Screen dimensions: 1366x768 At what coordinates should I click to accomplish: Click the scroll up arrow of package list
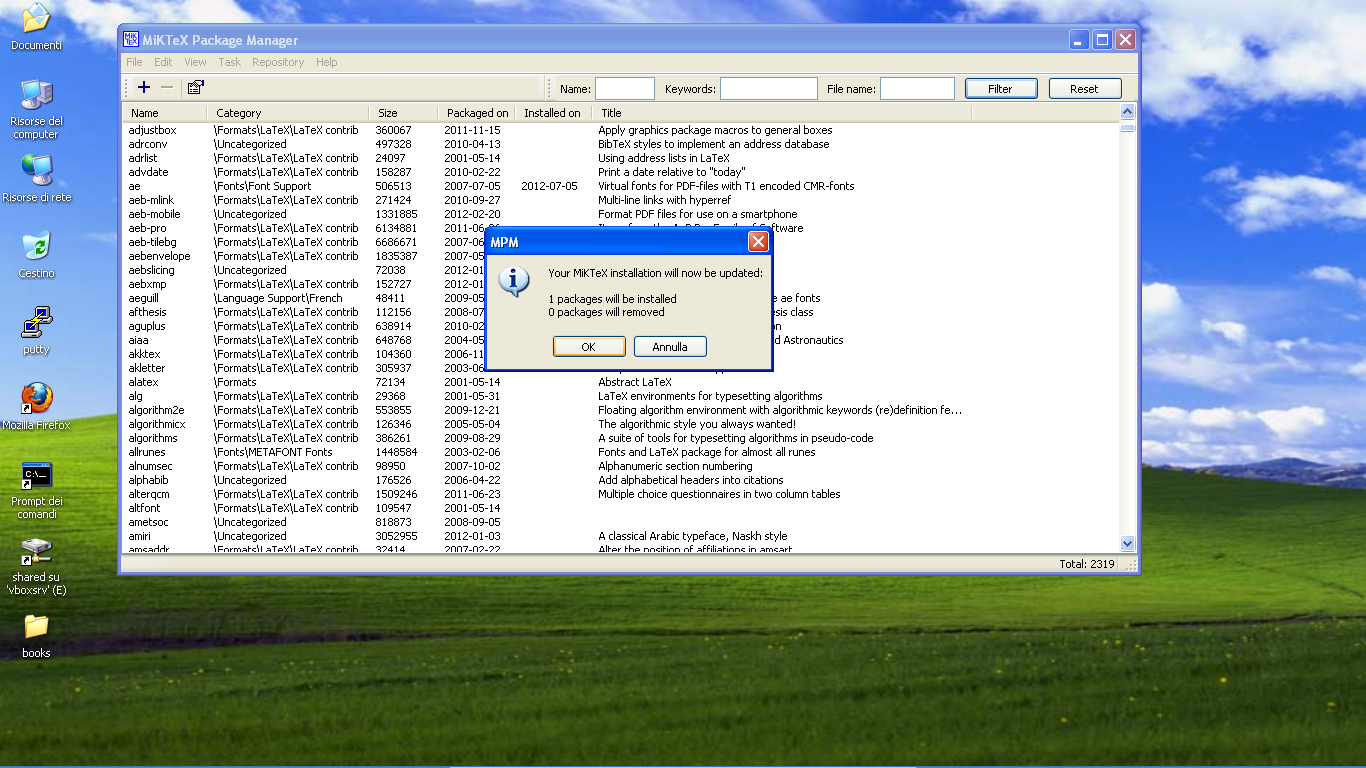click(1128, 113)
